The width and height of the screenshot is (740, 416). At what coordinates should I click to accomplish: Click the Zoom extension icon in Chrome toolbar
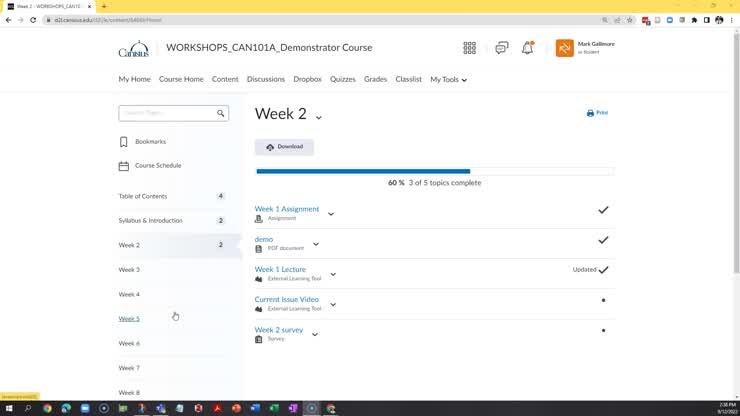click(x=670, y=20)
